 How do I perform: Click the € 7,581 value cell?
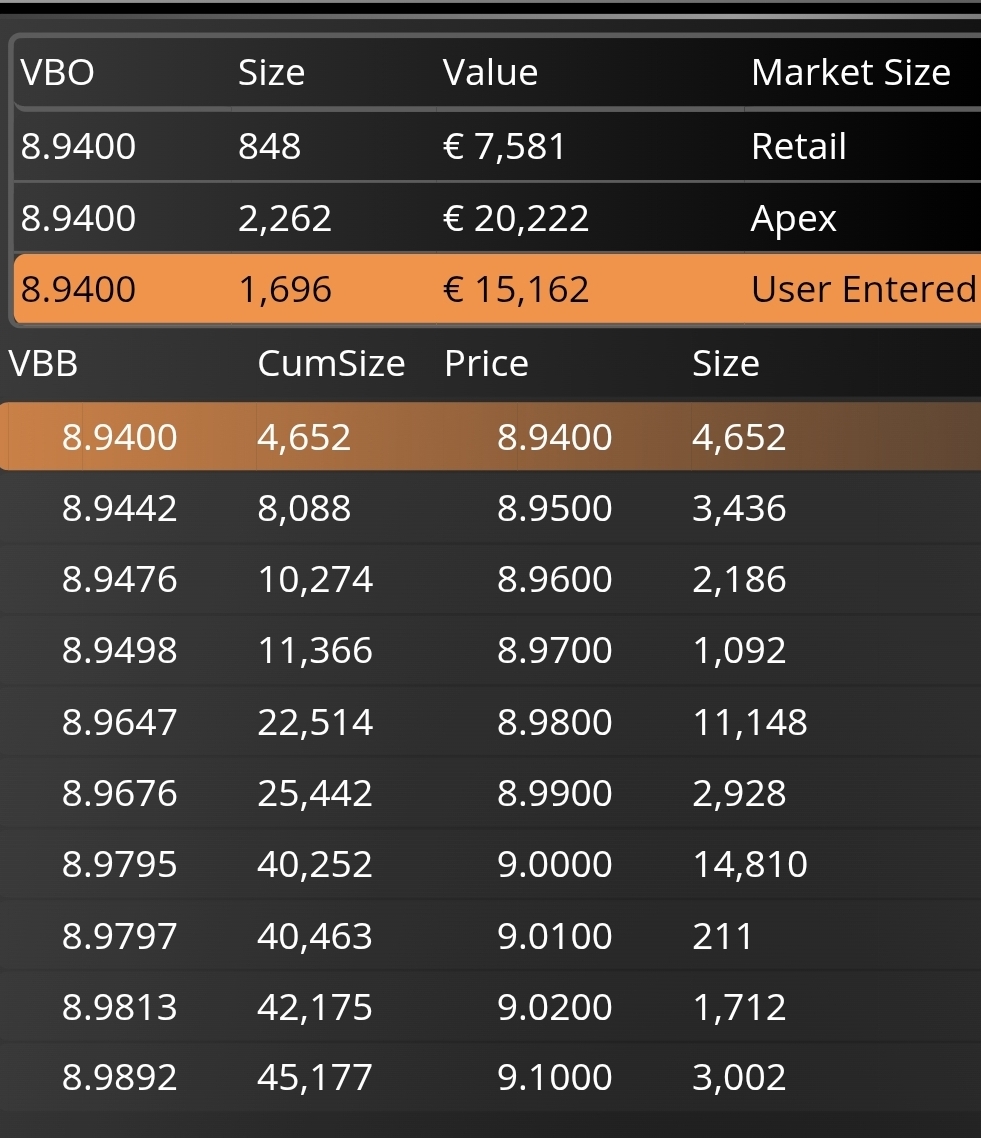pos(504,147)
